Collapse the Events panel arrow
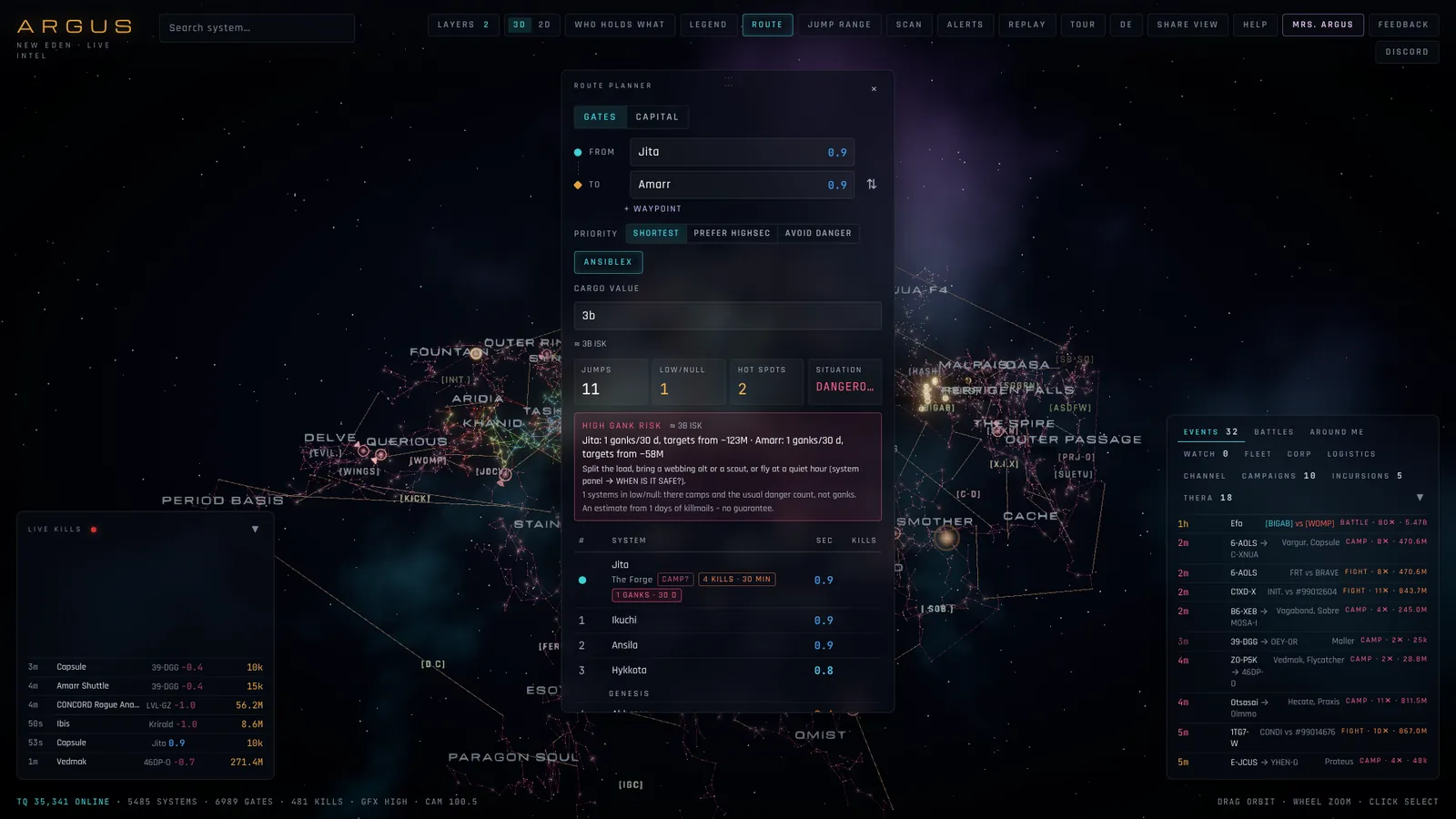Viewport: 1456px width, 819px height. 1420,498
